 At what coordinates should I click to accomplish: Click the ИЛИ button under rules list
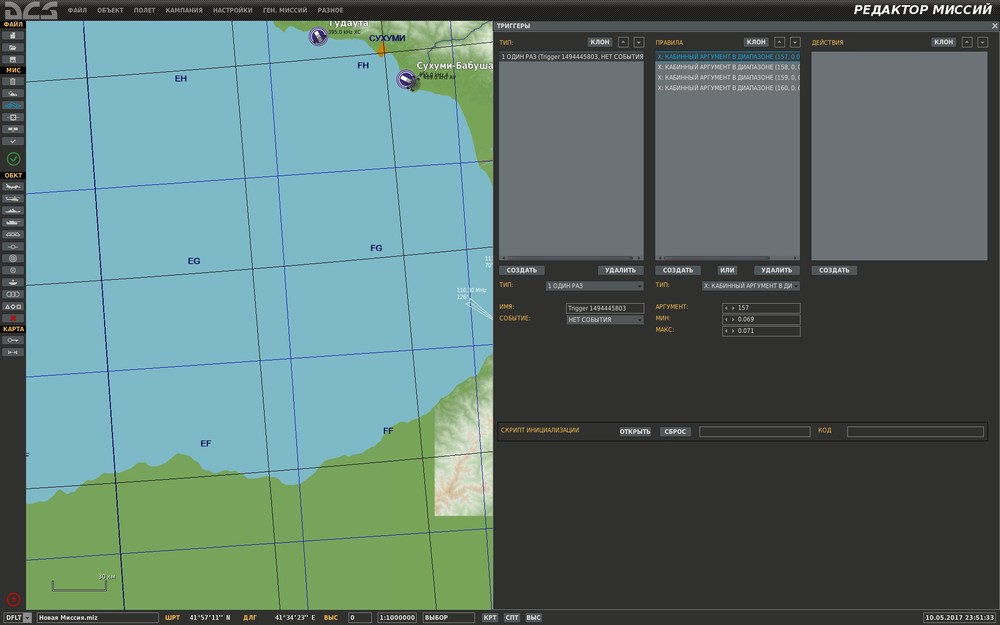(x=727, y=270)
